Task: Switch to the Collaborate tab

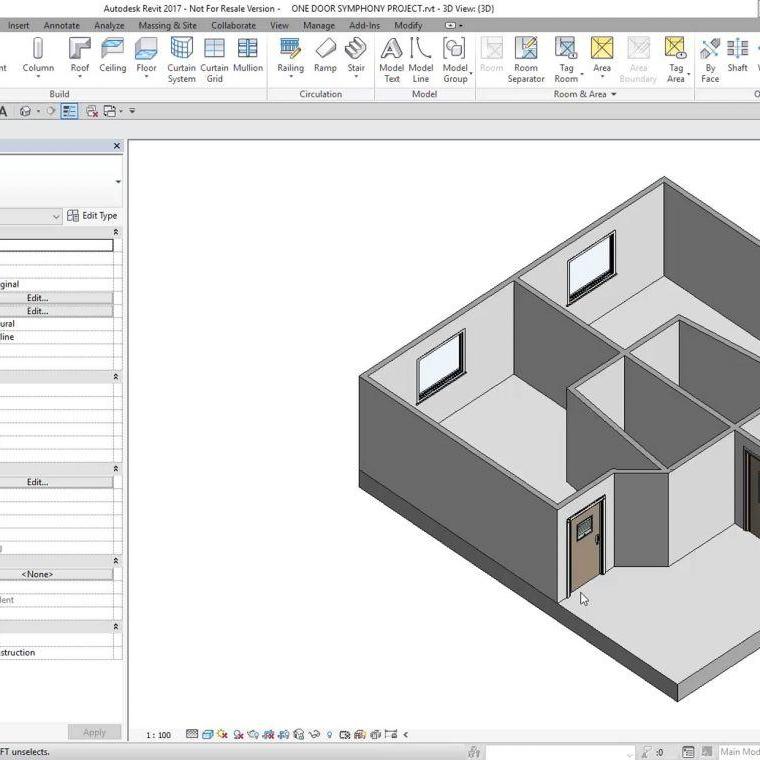Action: 233,25
